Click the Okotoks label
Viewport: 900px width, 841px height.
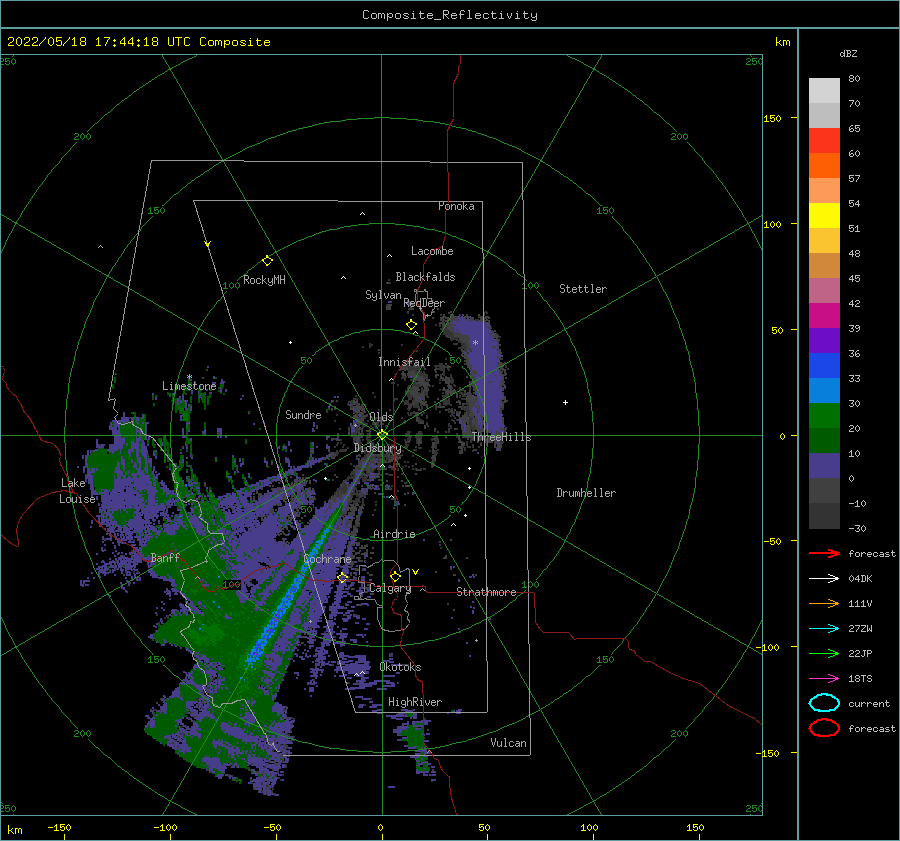tap(400, 667)
